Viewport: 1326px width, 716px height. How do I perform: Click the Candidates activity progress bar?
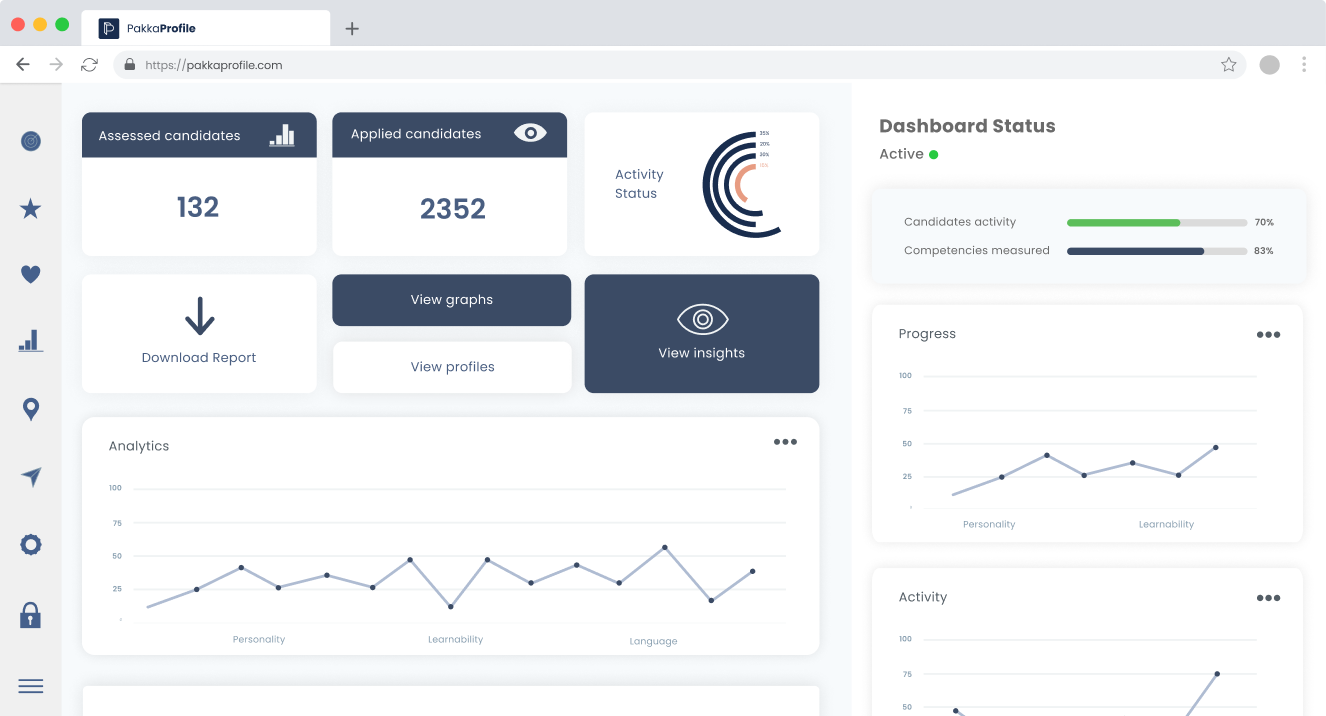(1157, 223)
